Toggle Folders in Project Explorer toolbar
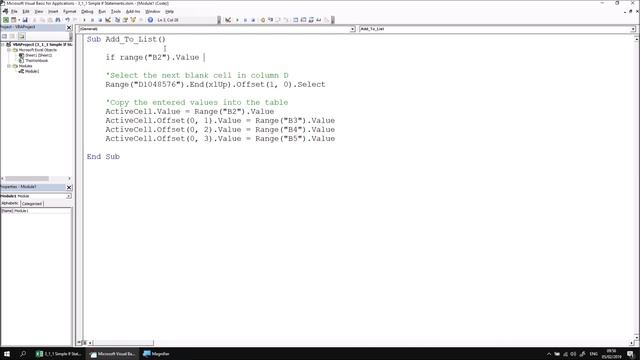This screenshot has height=360, width=640. point(21,36)
